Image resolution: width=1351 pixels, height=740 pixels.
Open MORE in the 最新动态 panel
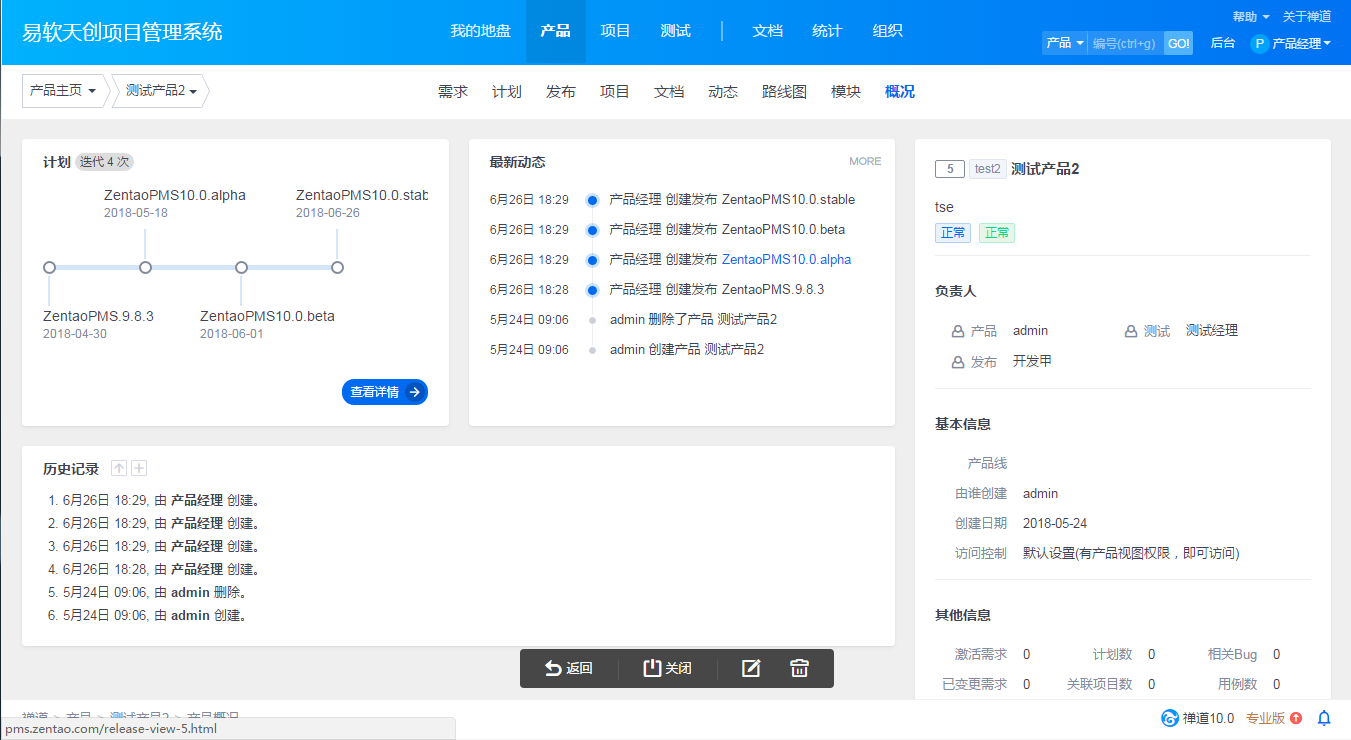coord(864,161)
